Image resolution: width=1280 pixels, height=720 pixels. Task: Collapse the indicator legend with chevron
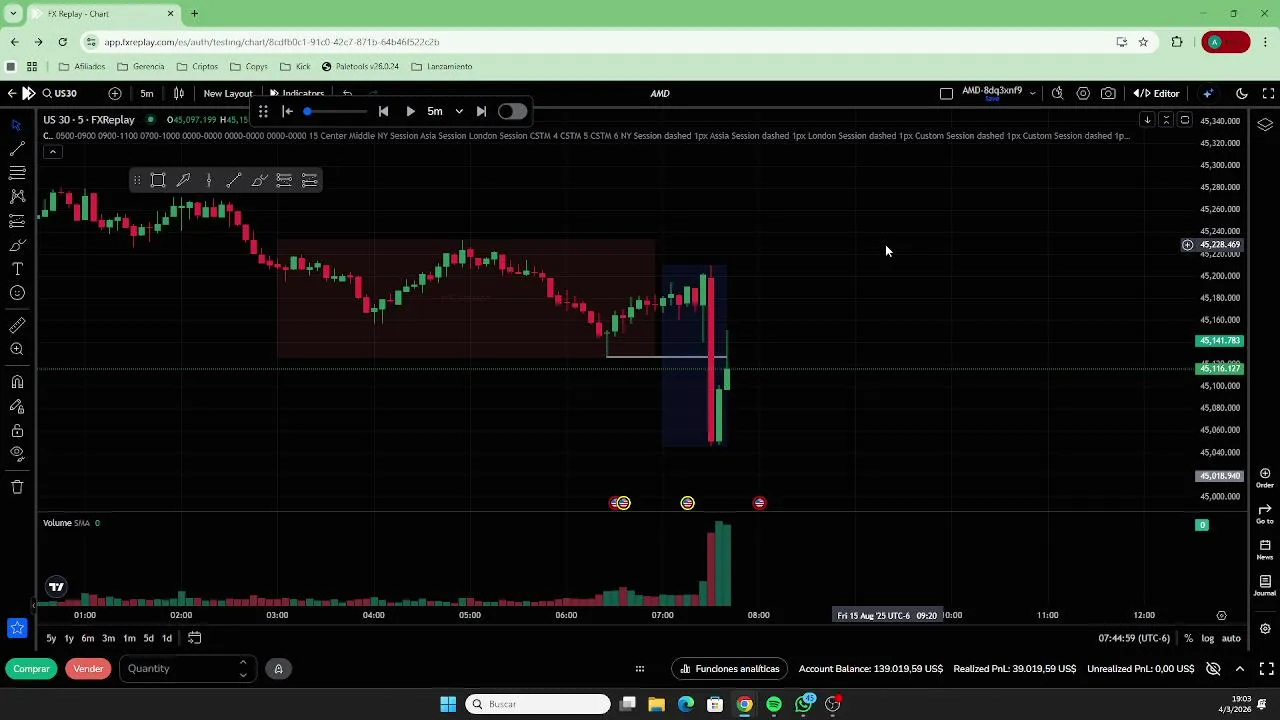(x=52, y=152)
